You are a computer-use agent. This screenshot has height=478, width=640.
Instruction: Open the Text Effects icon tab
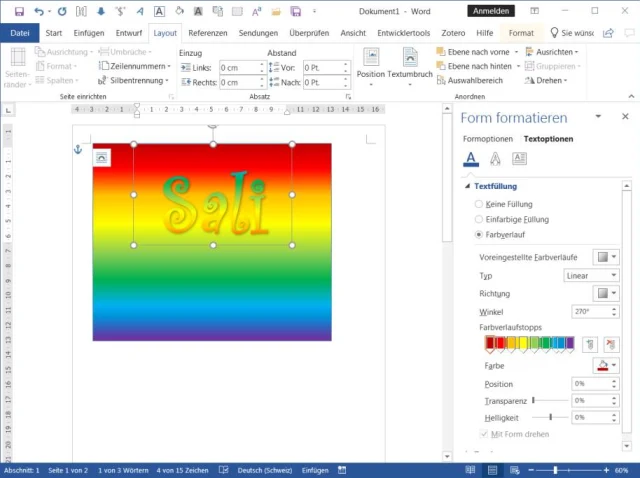(495, 159)
